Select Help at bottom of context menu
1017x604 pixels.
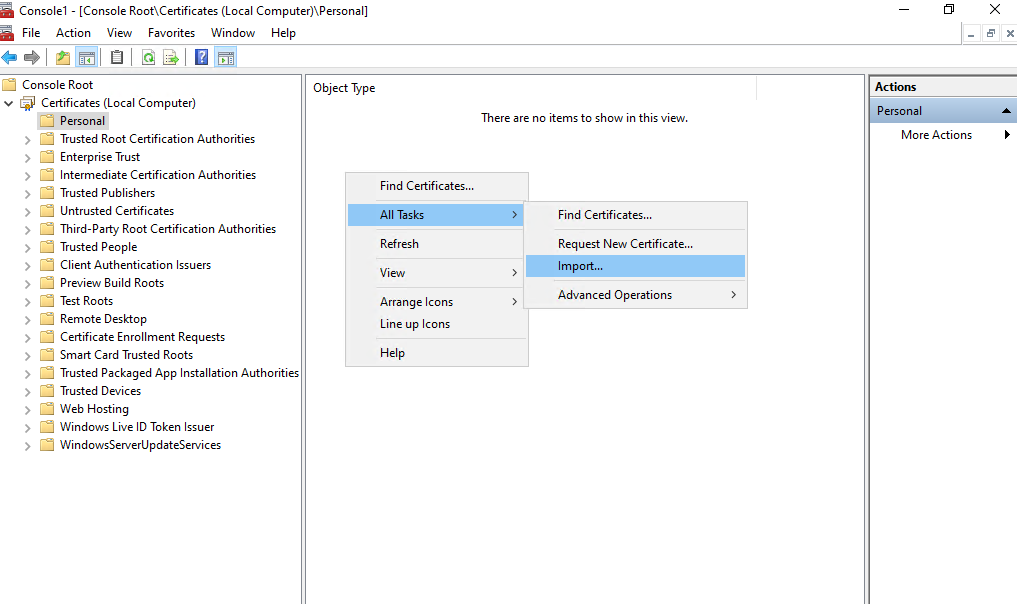coord(437,353)
